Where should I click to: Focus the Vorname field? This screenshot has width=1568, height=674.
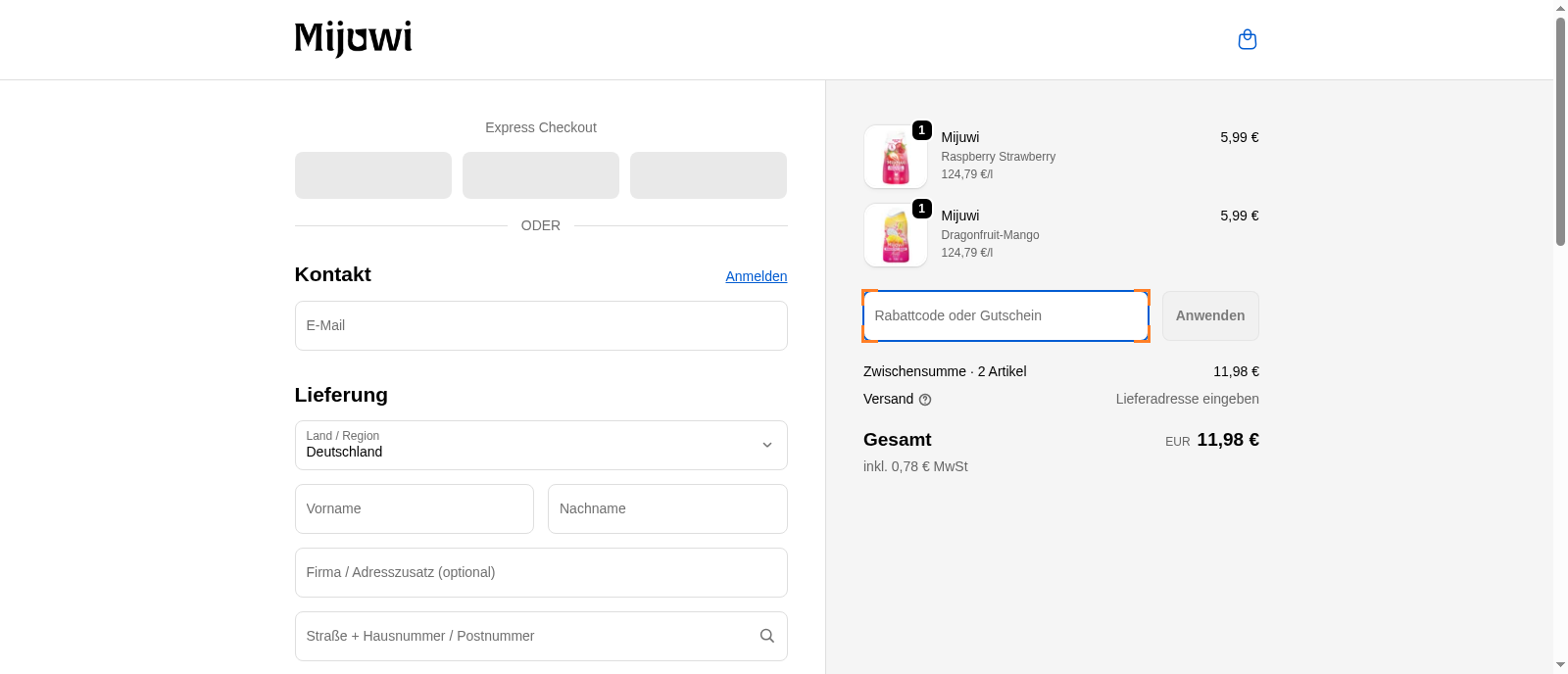[x=415, y=508]
